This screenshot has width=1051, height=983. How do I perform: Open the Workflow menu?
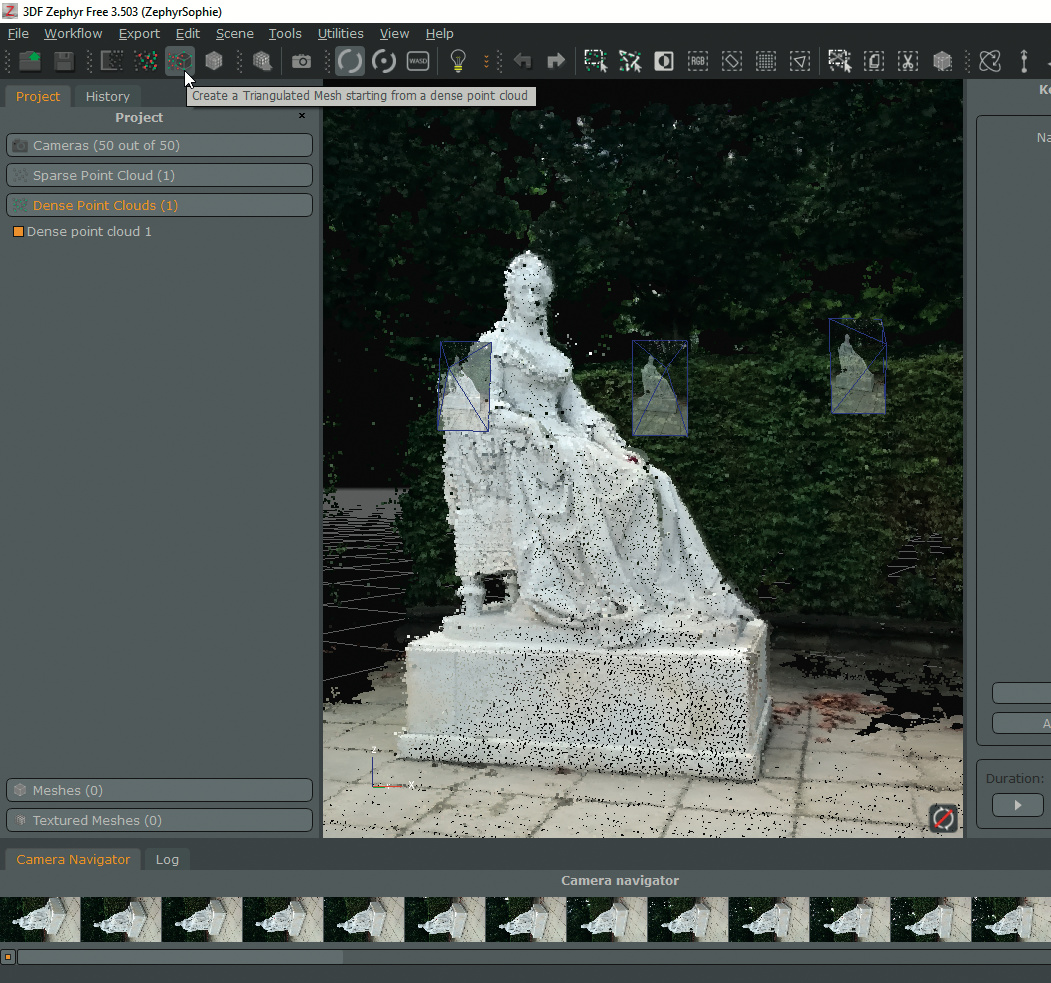tap(73, 34)
